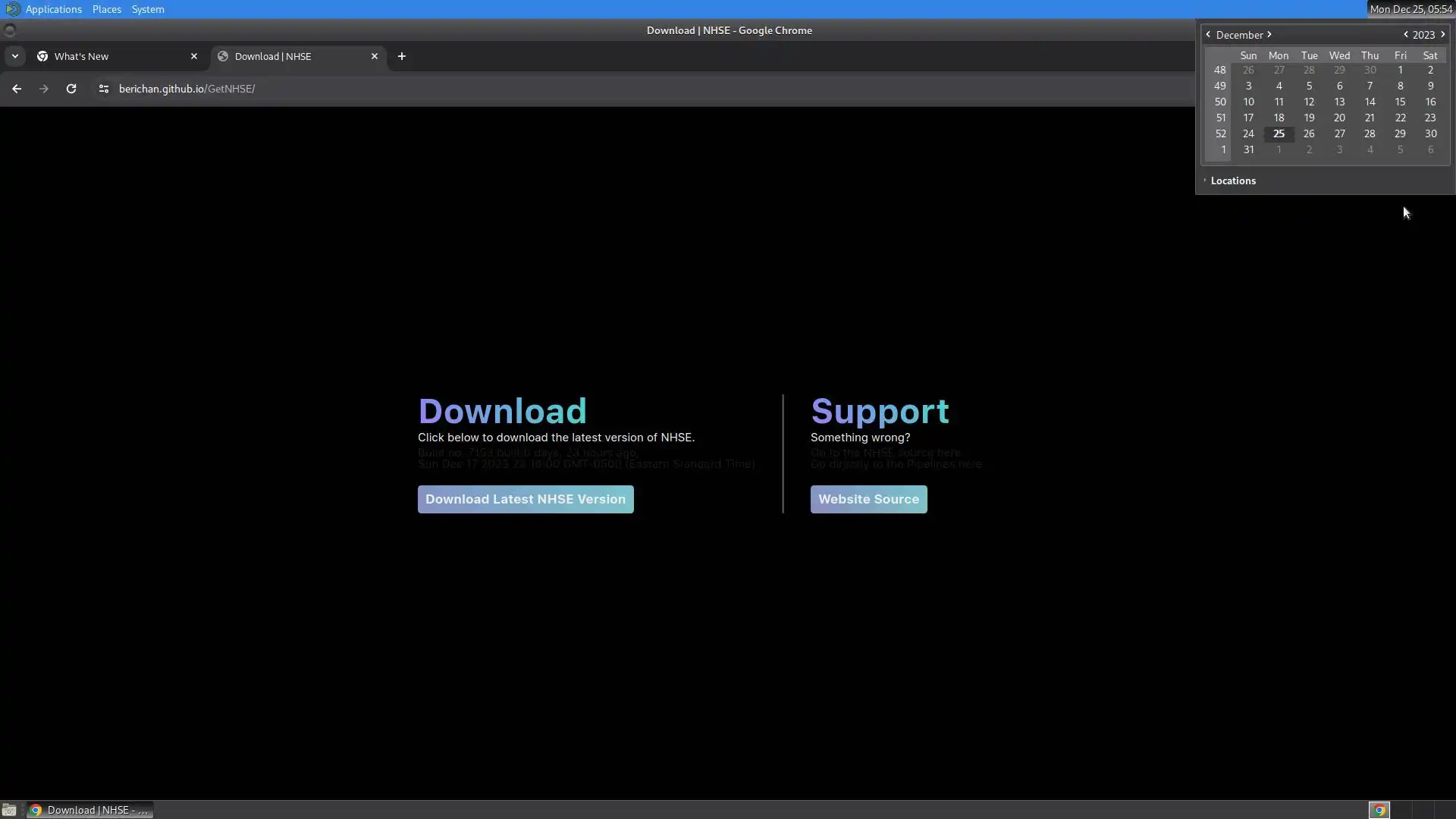Open the Places menu

tap(106, 9)
